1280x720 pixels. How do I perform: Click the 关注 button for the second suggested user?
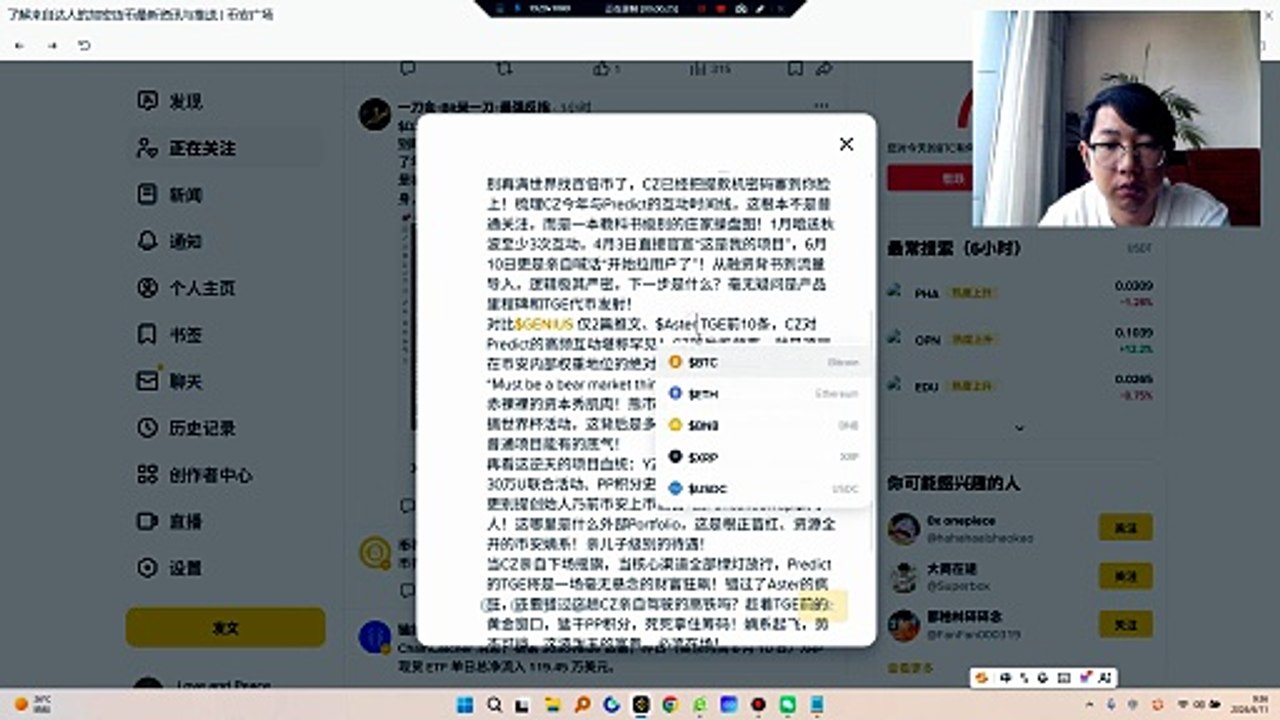pos(1125,576)
